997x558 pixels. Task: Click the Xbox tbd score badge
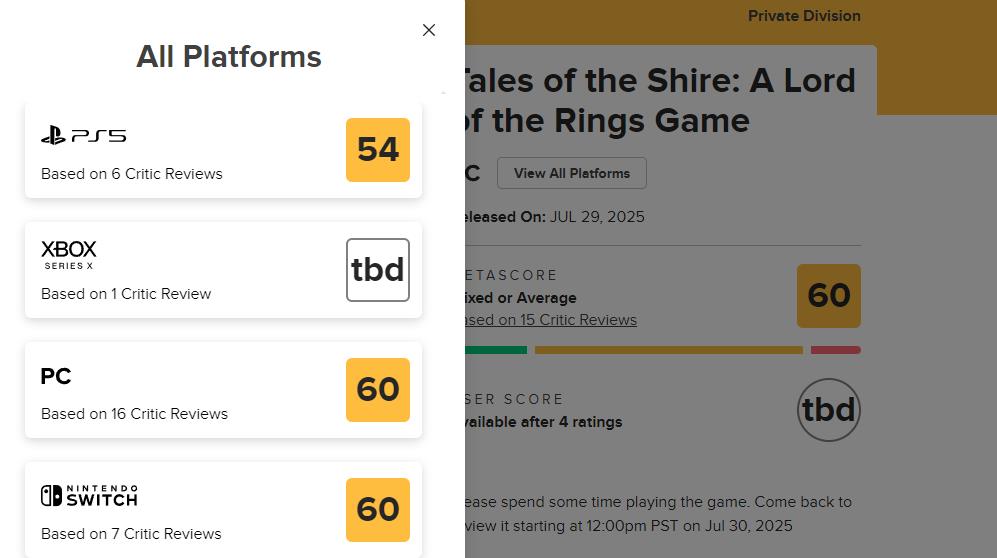(x=378, y=270)
